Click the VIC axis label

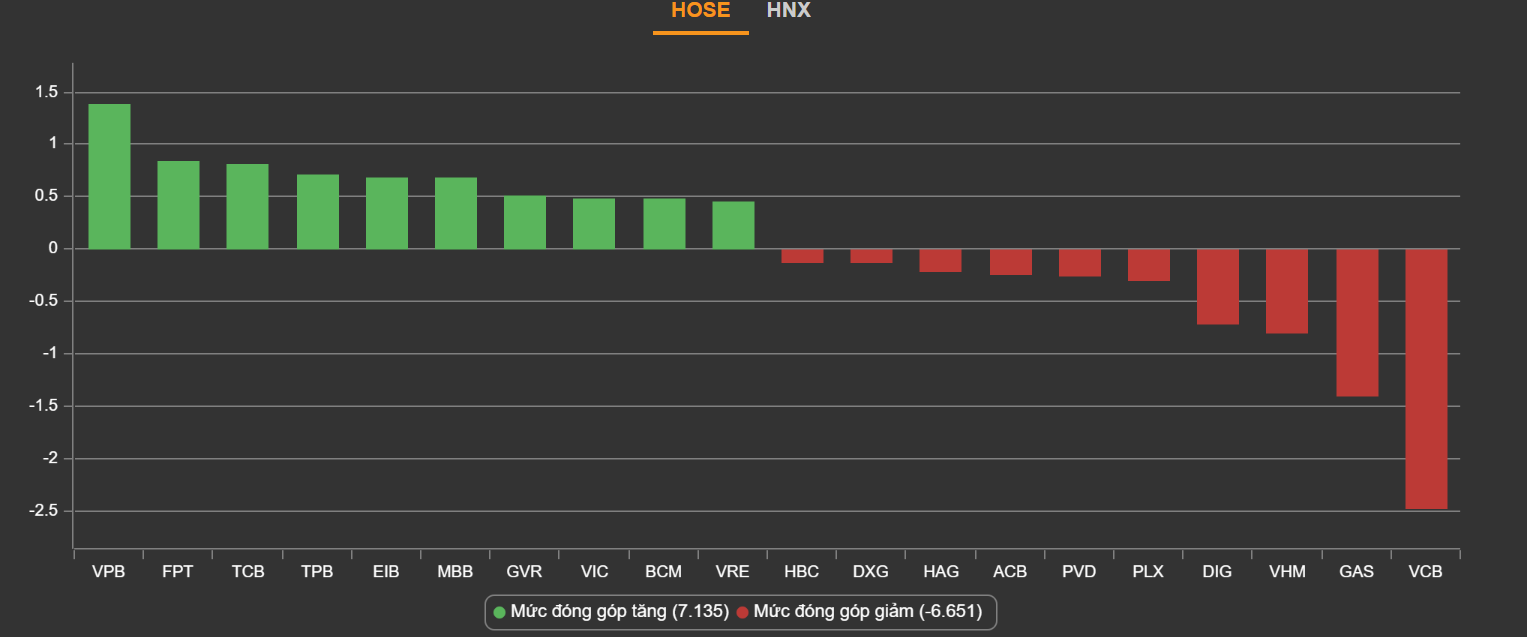(594, 572)
